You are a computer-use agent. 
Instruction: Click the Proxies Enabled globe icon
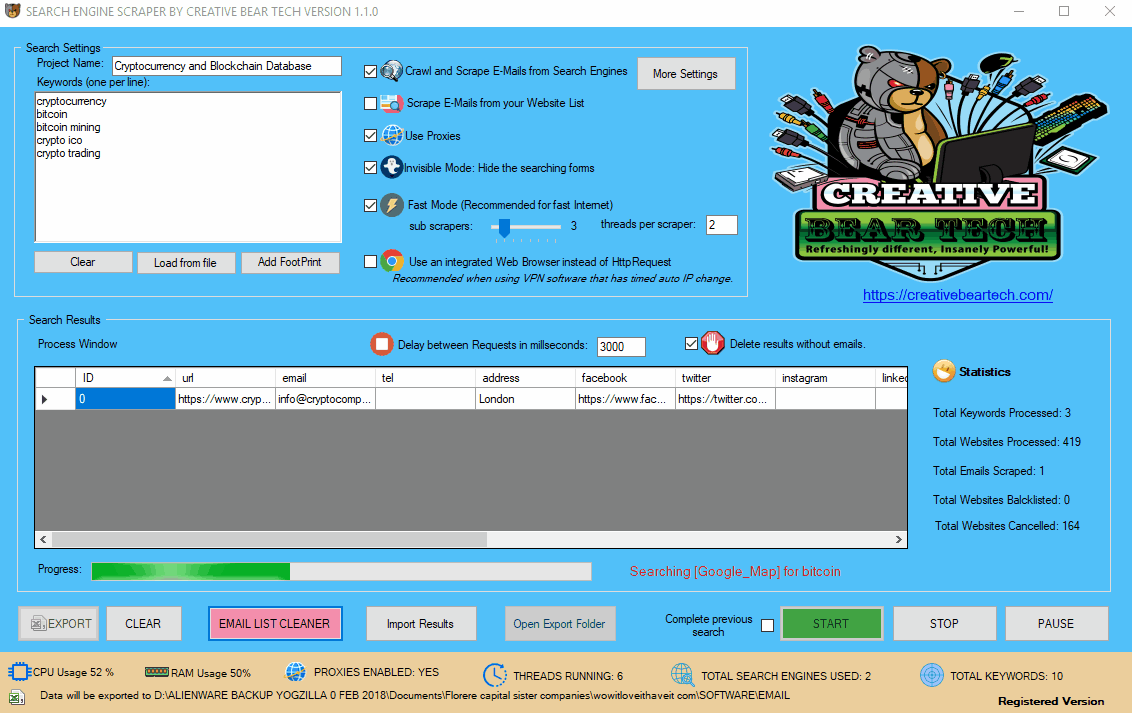(295, 672)
